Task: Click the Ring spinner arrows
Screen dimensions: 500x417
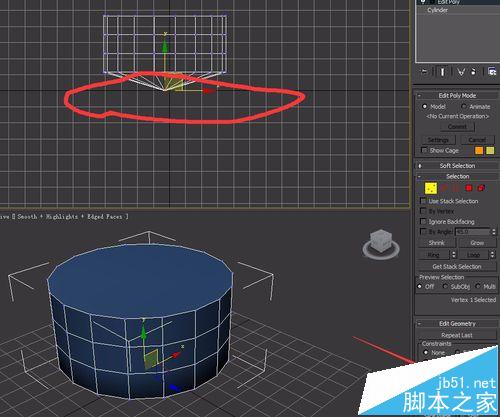Action: coord(454,255)
